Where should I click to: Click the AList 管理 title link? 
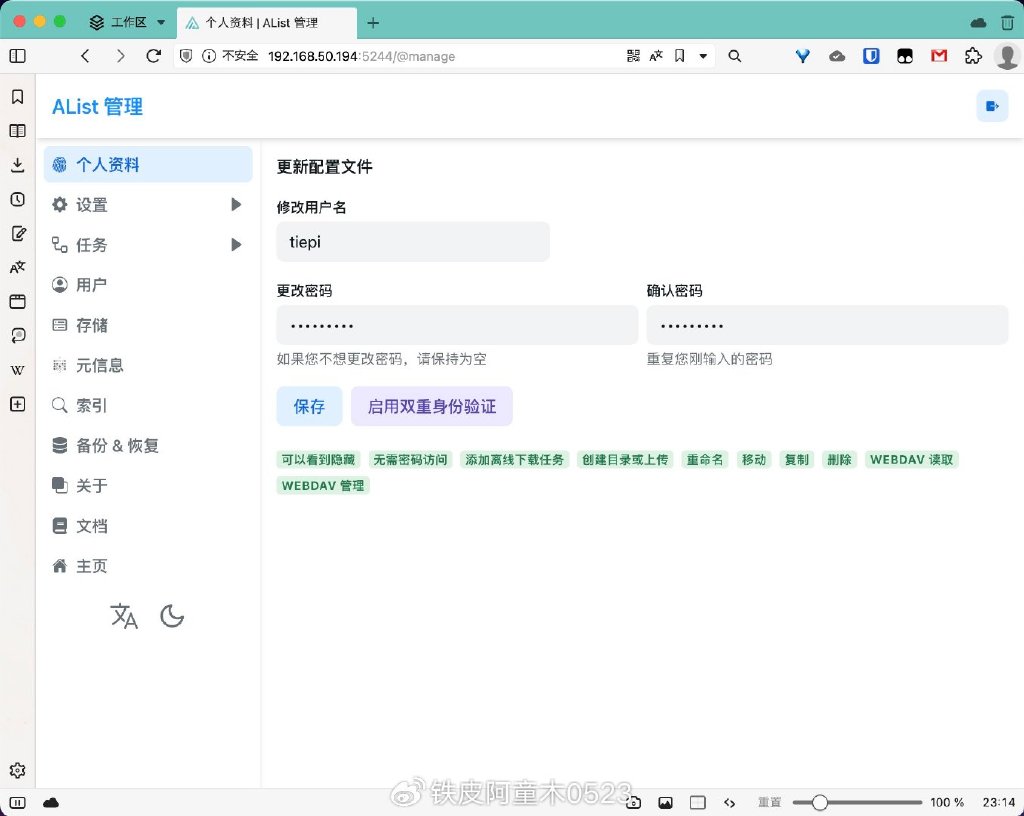[97, 106]
